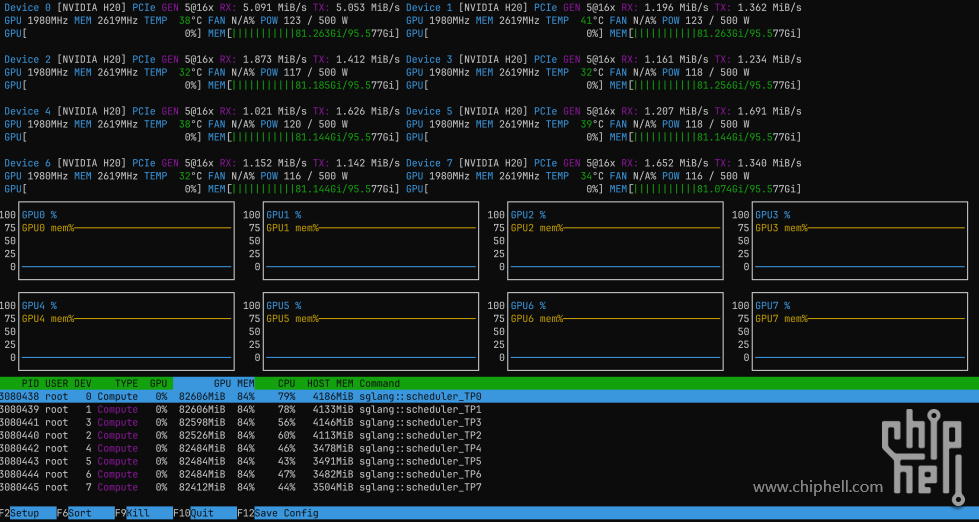Screen dimensions: 979x522
Task: Click the GPU2 % chart legend
Action: 529,215
